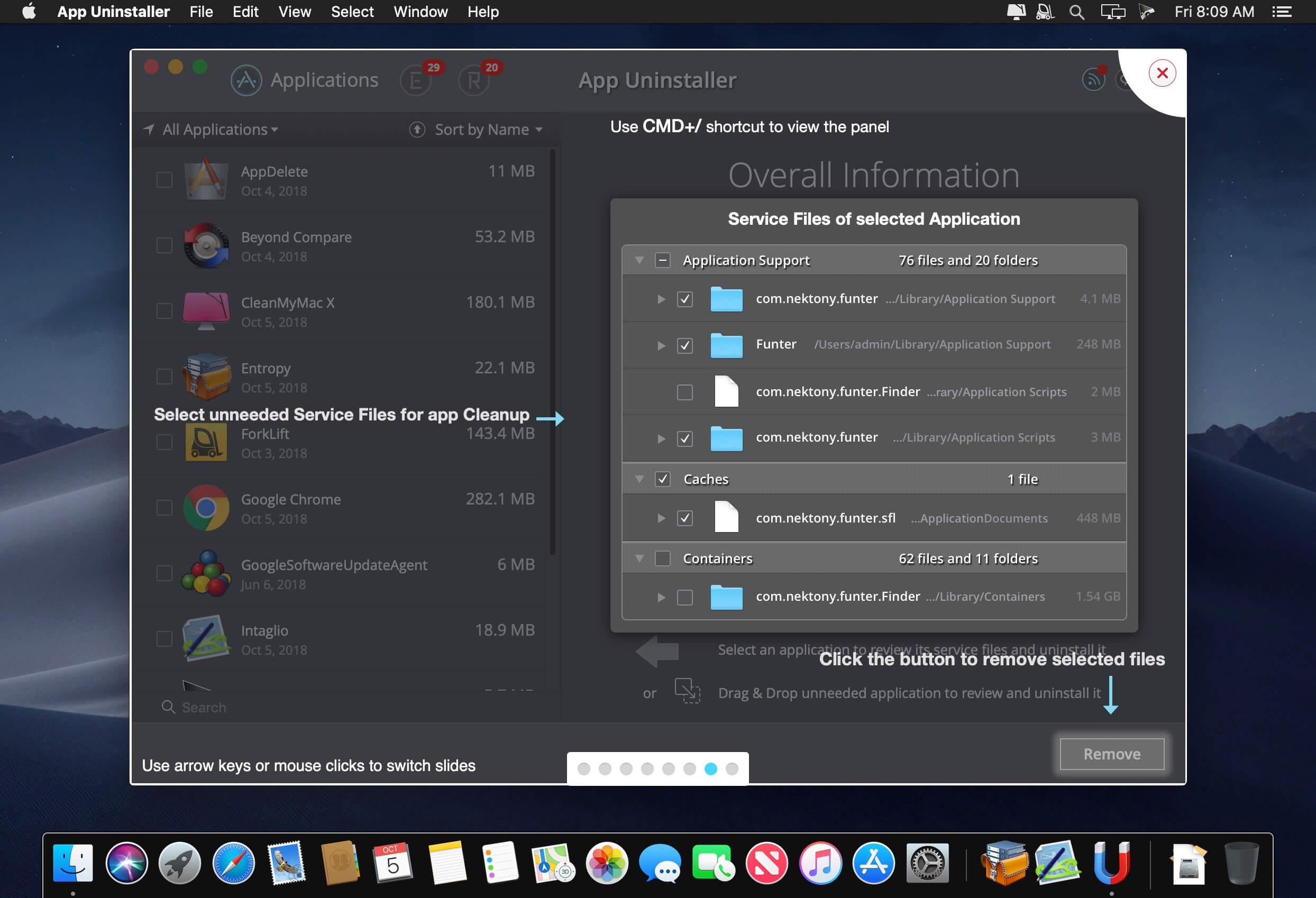Click the ForkLift app icon in list

point(206,442)
